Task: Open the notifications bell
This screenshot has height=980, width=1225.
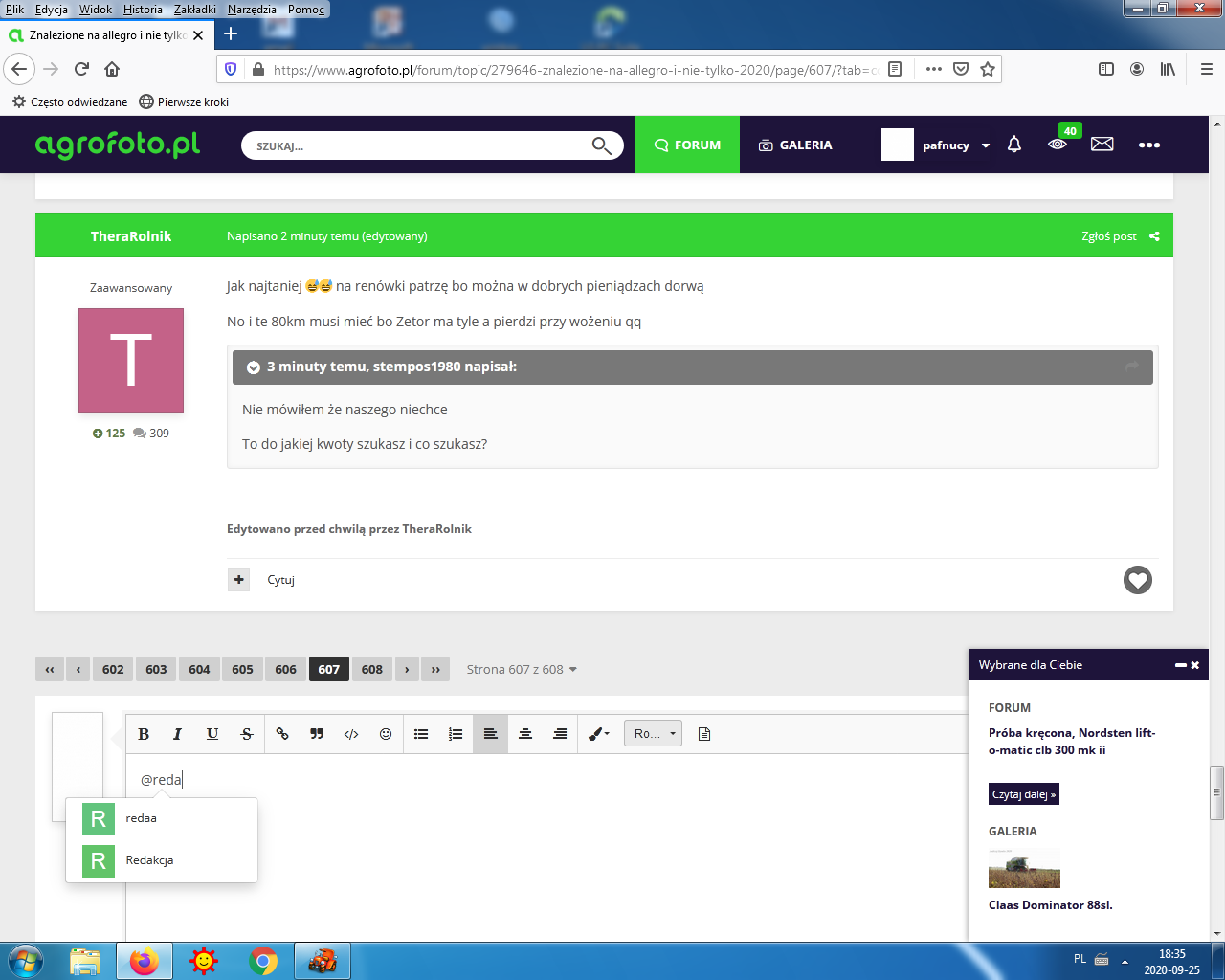Action: [1014, 145]
